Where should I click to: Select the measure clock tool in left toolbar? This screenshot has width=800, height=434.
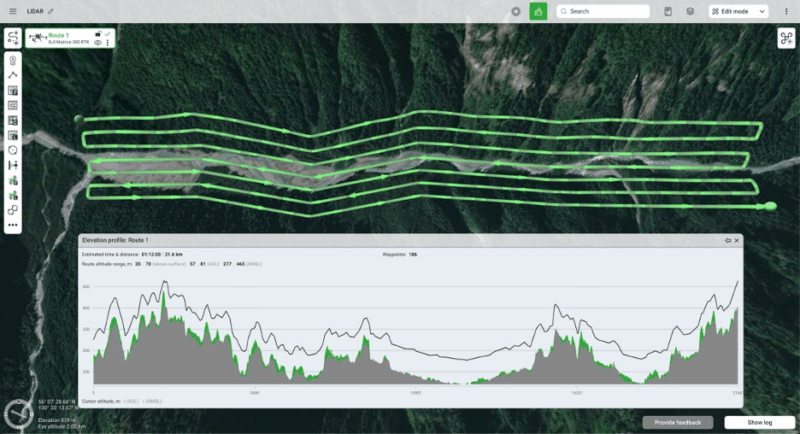click(x=13, y=150)
